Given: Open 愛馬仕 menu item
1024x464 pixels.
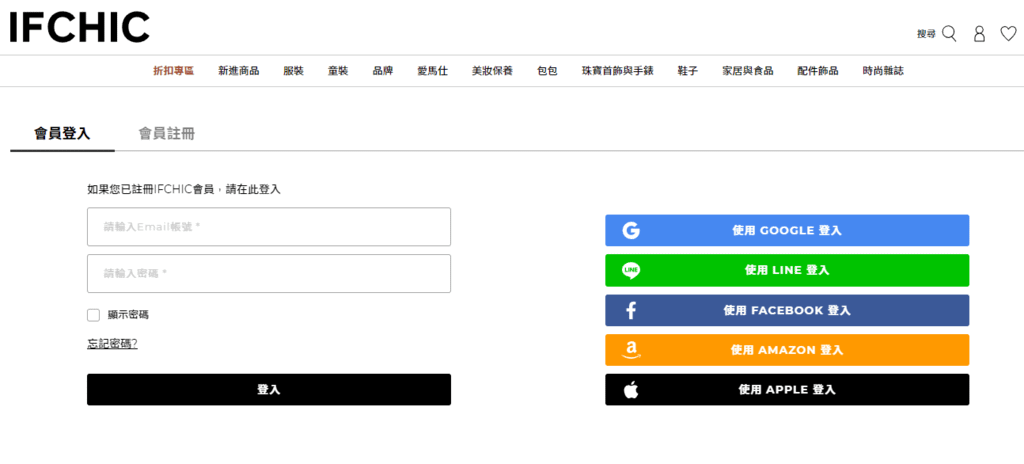Looking at the screenshot, I should pyautogui.click(x=432, y=71).
